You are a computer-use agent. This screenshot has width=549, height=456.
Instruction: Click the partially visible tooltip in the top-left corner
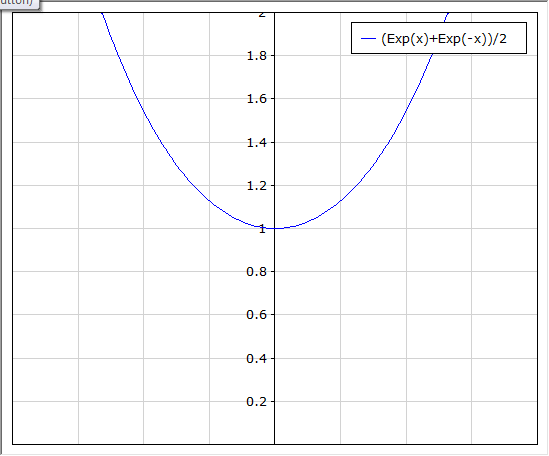19,4
